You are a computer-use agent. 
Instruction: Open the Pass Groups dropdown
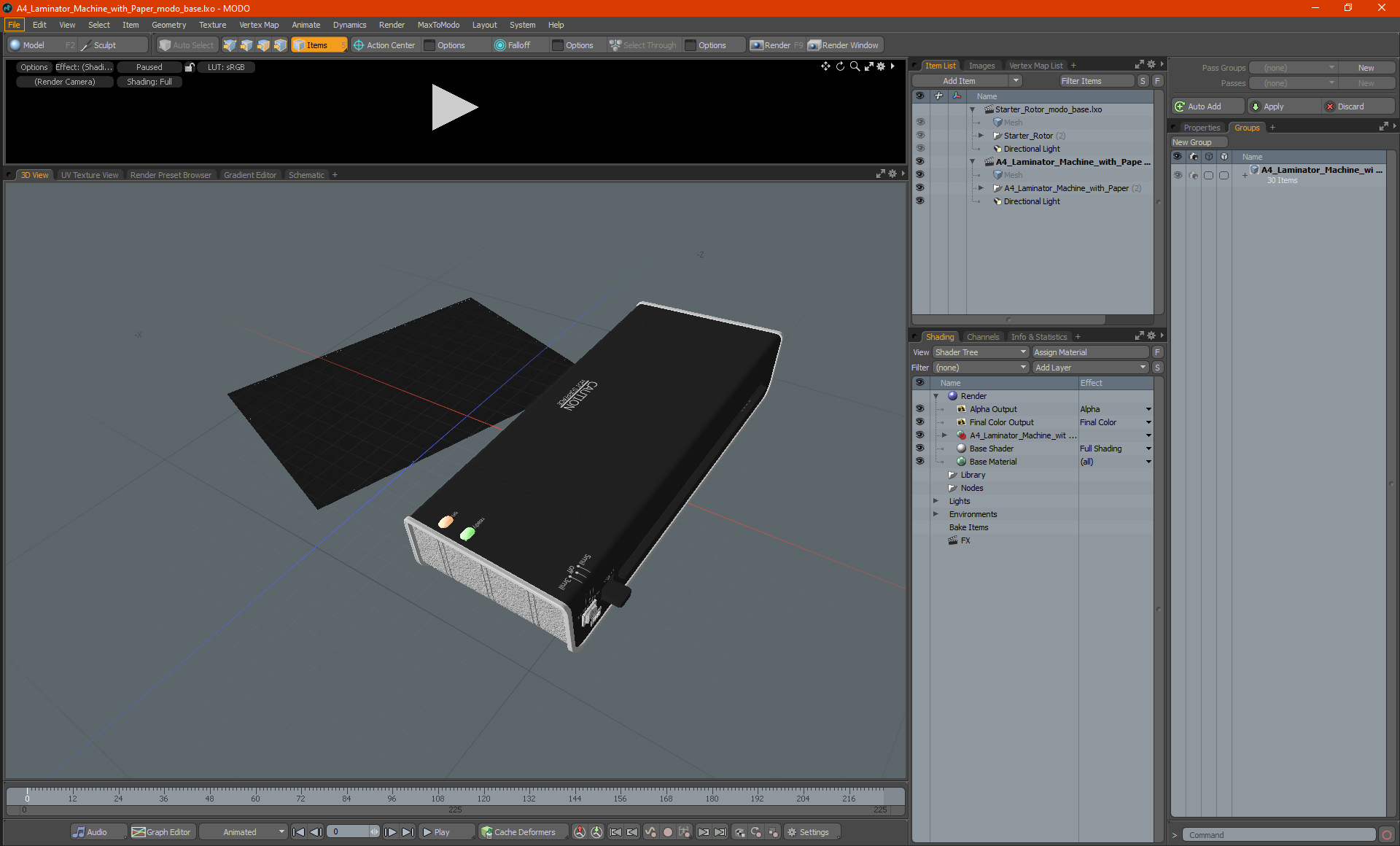tap(1293, 68)
